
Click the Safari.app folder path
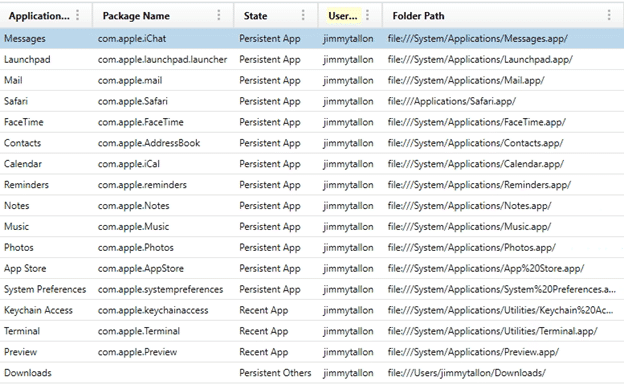452,101
